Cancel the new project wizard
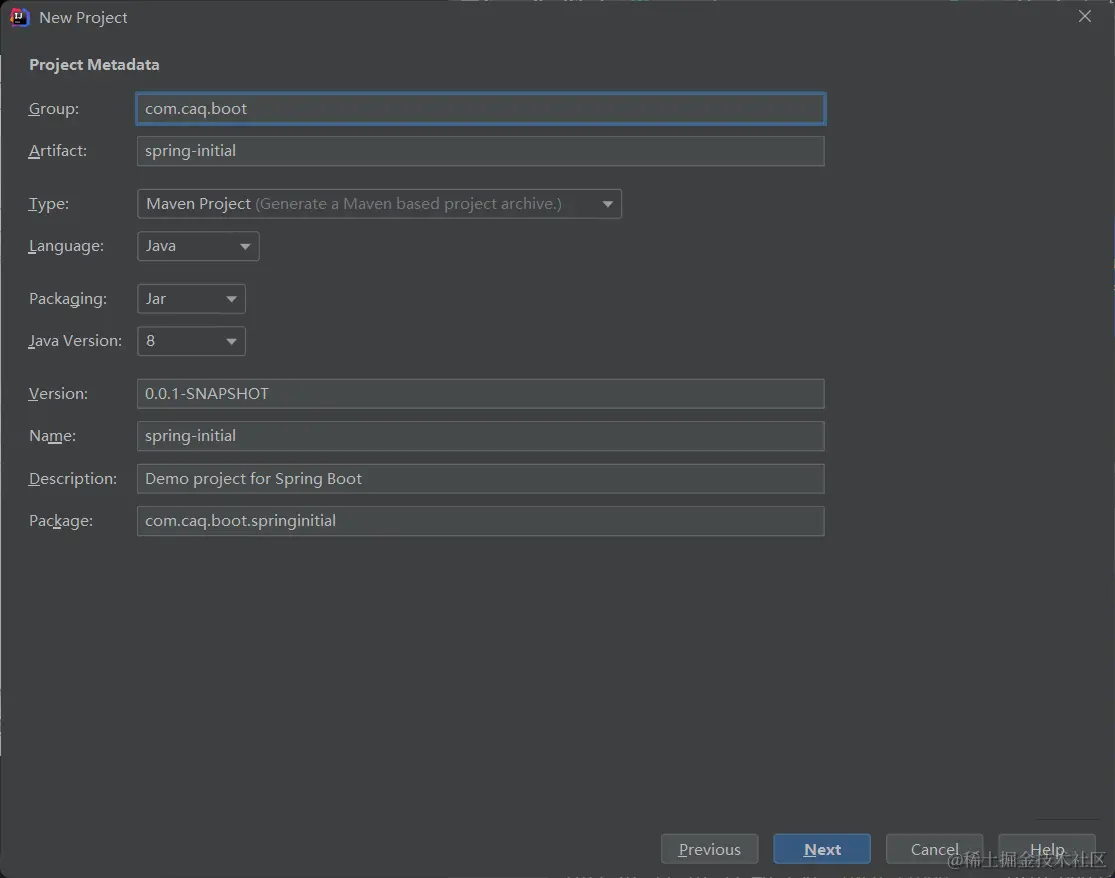The image size is (1115, 878). pos(934,849)
